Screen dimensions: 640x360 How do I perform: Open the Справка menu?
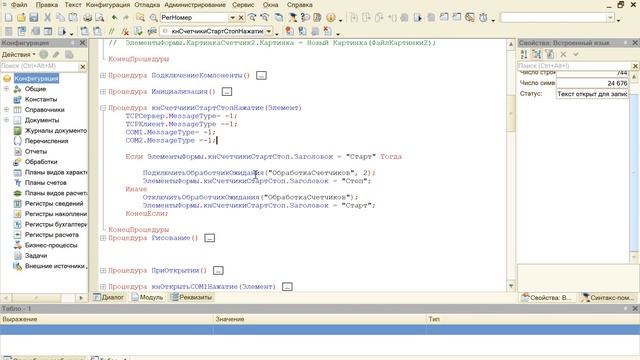pyautogui.click(x=299, y=5)
